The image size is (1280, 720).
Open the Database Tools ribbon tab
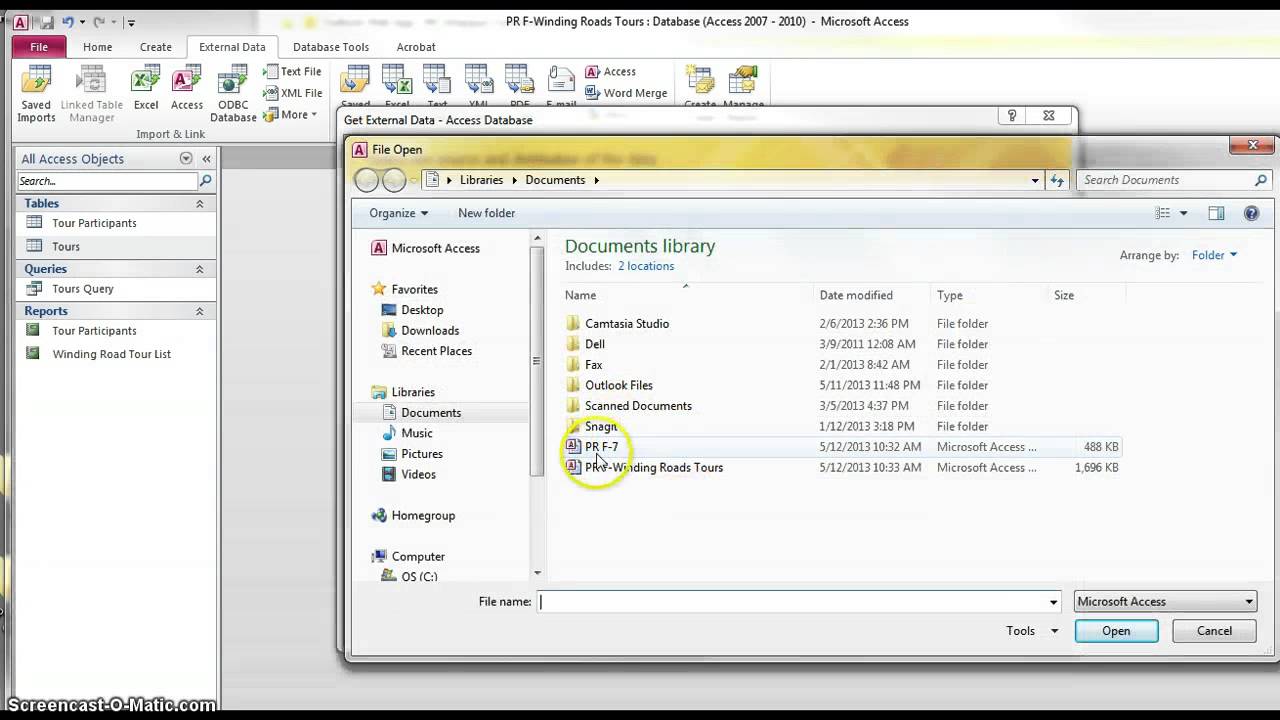tap(331, 47)
